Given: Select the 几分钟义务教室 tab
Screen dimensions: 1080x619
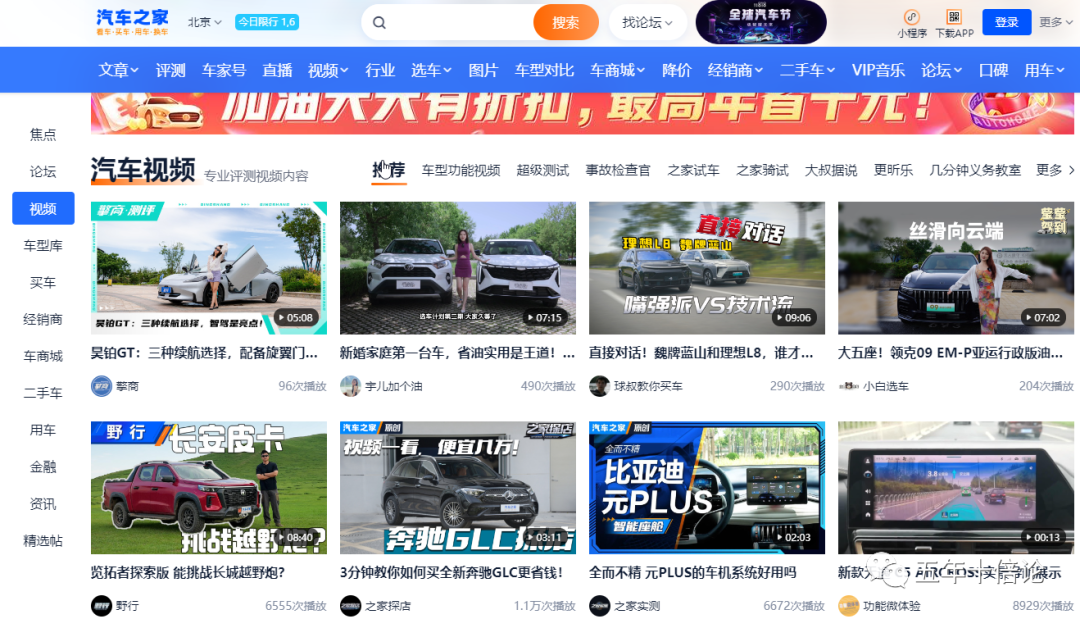Looking at the screenshot, I should [x=975, y=170].
